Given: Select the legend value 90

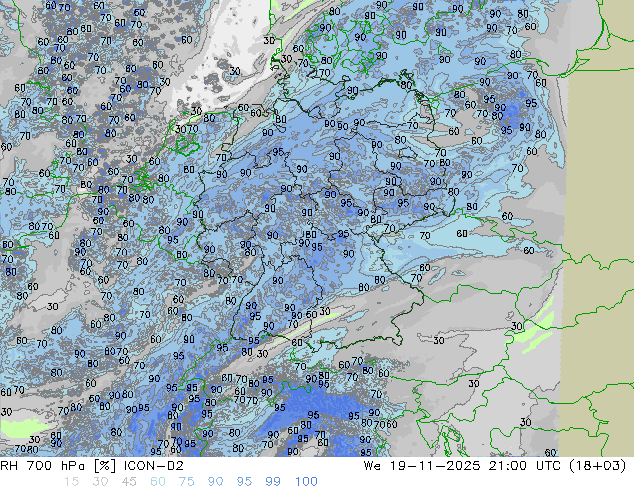Looking at the screenshot, I should click(215, 482).
